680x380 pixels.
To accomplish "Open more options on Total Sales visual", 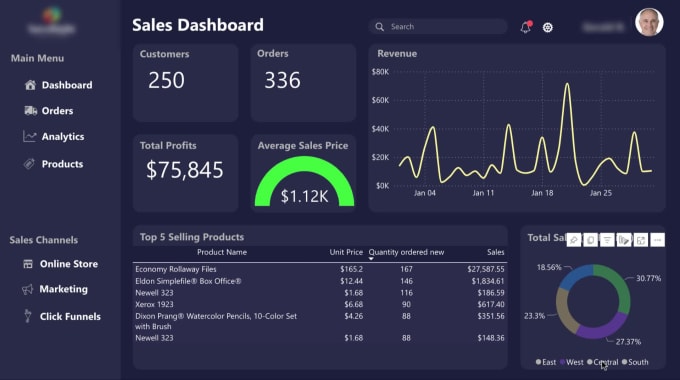I will click(x=658, y=240).
